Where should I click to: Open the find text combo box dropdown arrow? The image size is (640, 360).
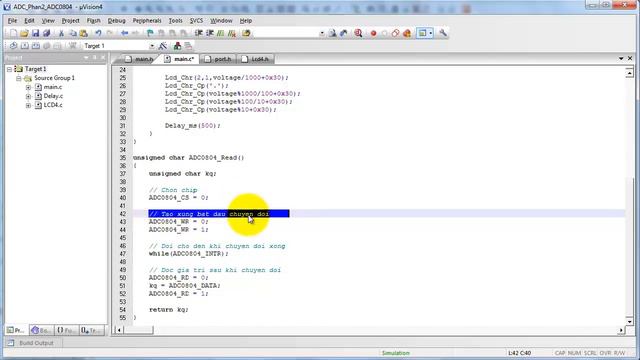coord(322,33)
